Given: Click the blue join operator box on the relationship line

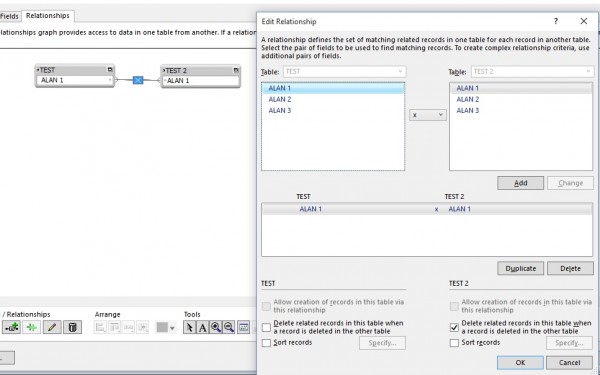Looking at the screenshot, I should tap(138, 80).
